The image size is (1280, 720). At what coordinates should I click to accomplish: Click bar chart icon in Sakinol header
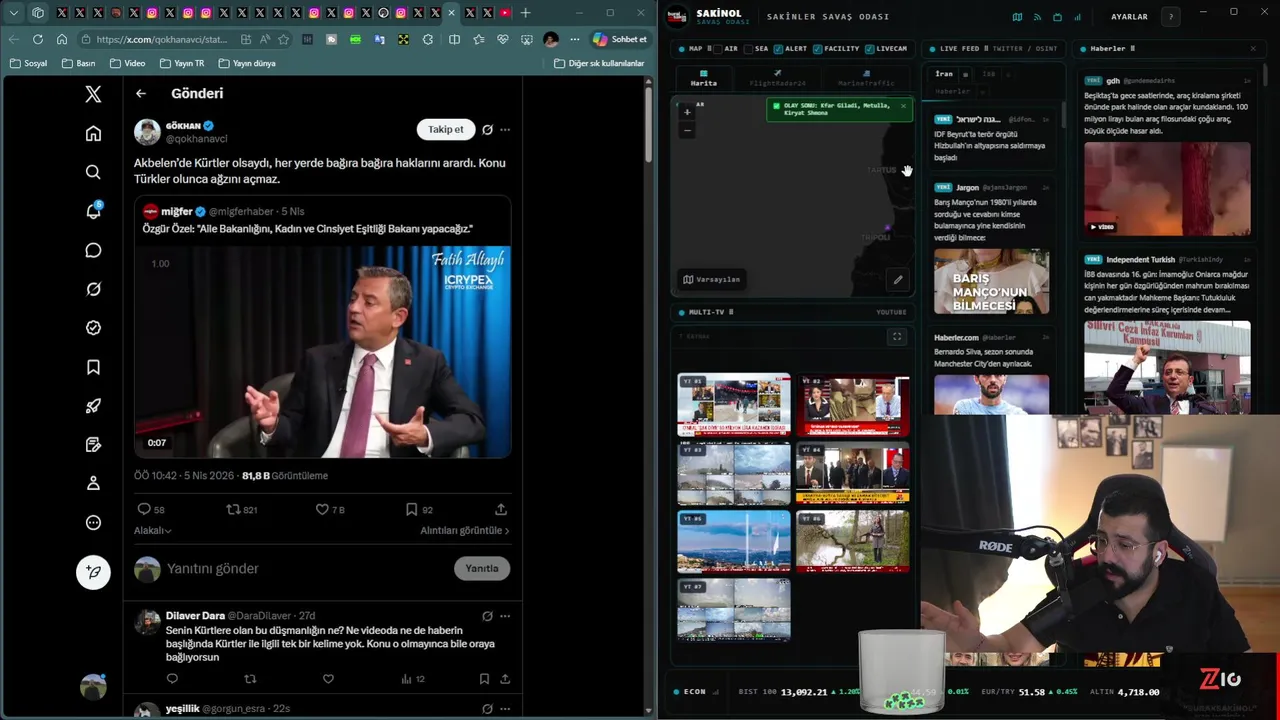(1077, 17)
